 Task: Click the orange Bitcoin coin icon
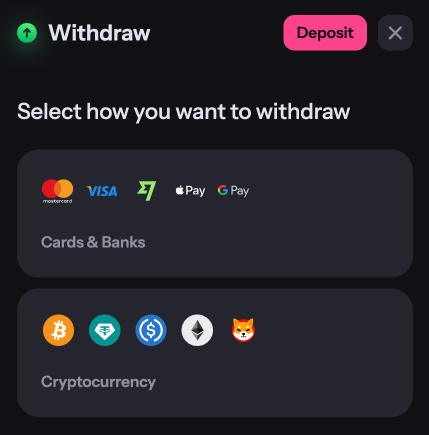(x=58, y=330)
